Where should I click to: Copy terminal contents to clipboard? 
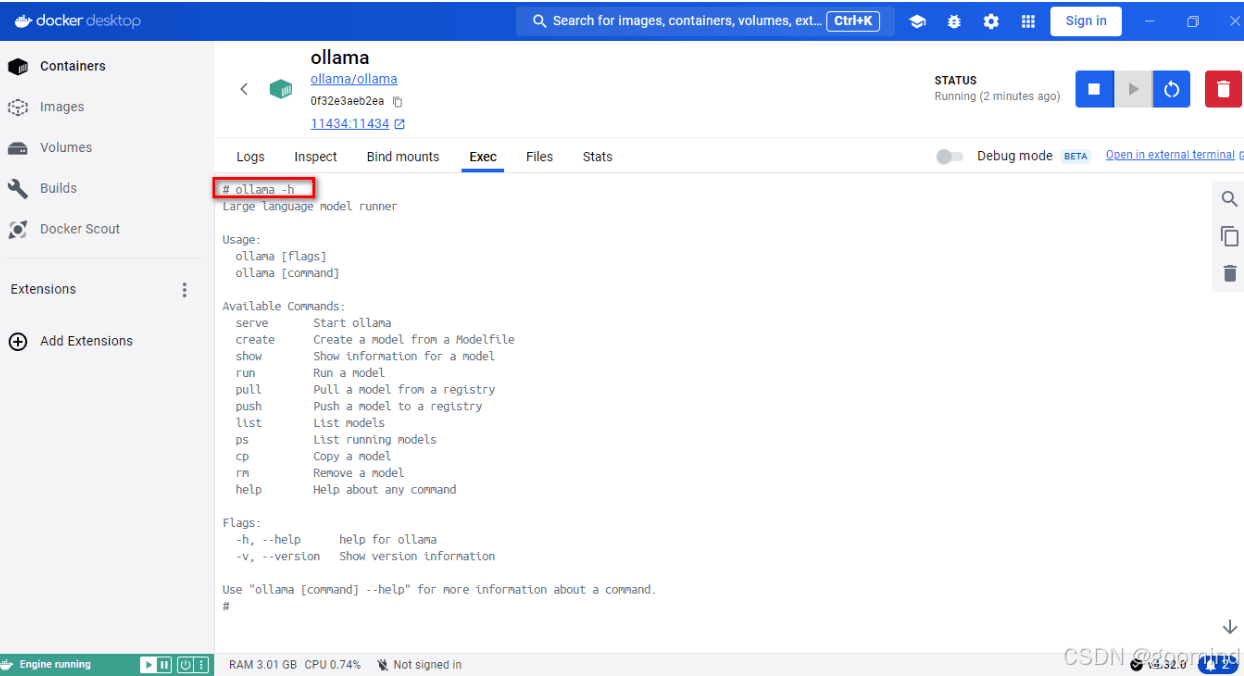pos(1229,236)
